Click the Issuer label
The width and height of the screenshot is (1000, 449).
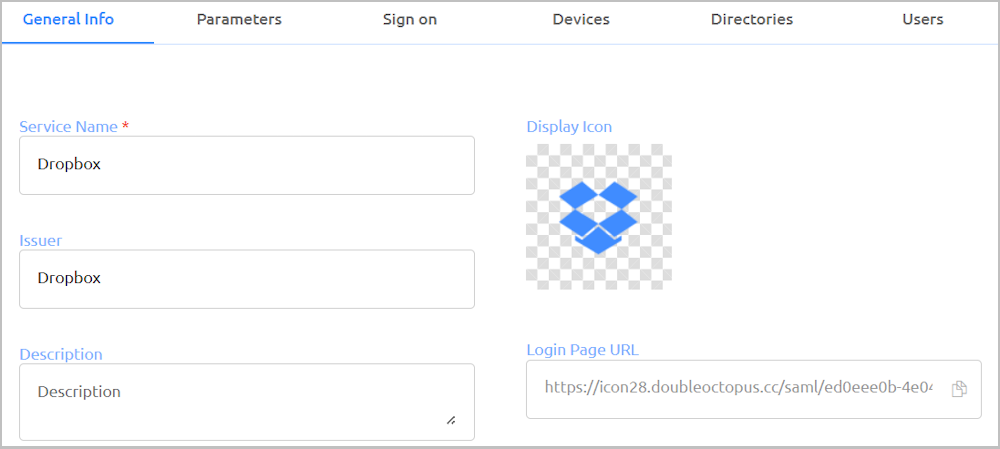click(x=41, y=240)
